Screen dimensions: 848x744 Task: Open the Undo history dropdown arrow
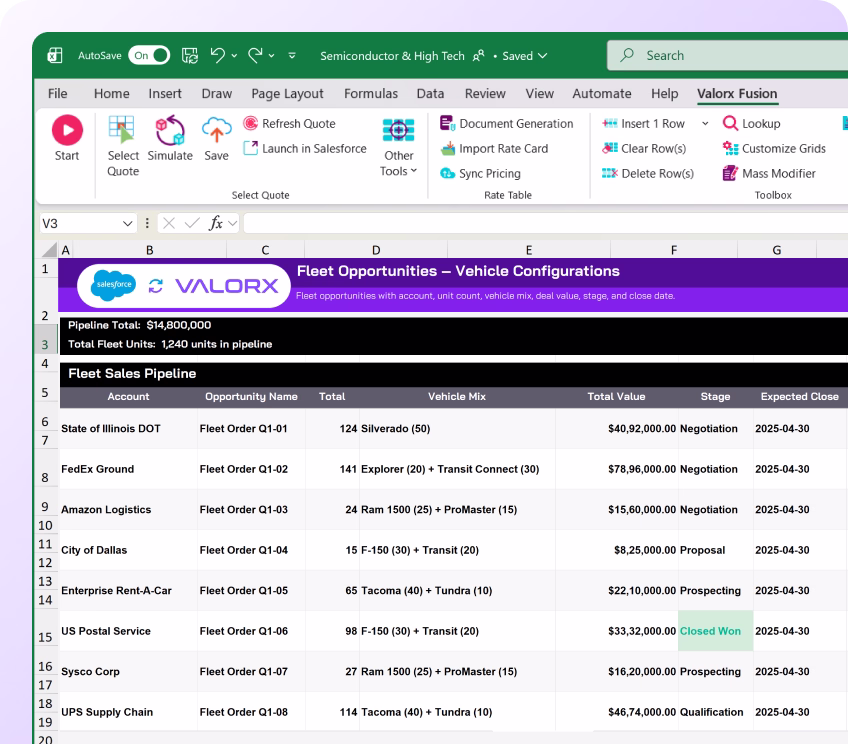[234, 56]
